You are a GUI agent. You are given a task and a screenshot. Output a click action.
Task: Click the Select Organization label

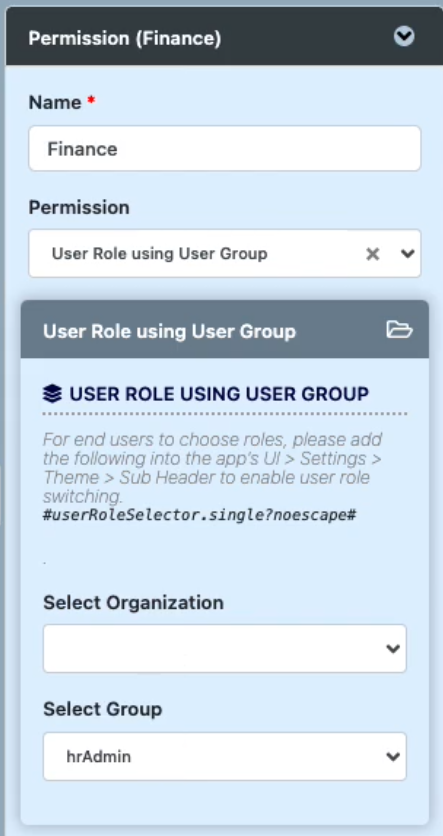pyautogui.click(x=133, y=602)
